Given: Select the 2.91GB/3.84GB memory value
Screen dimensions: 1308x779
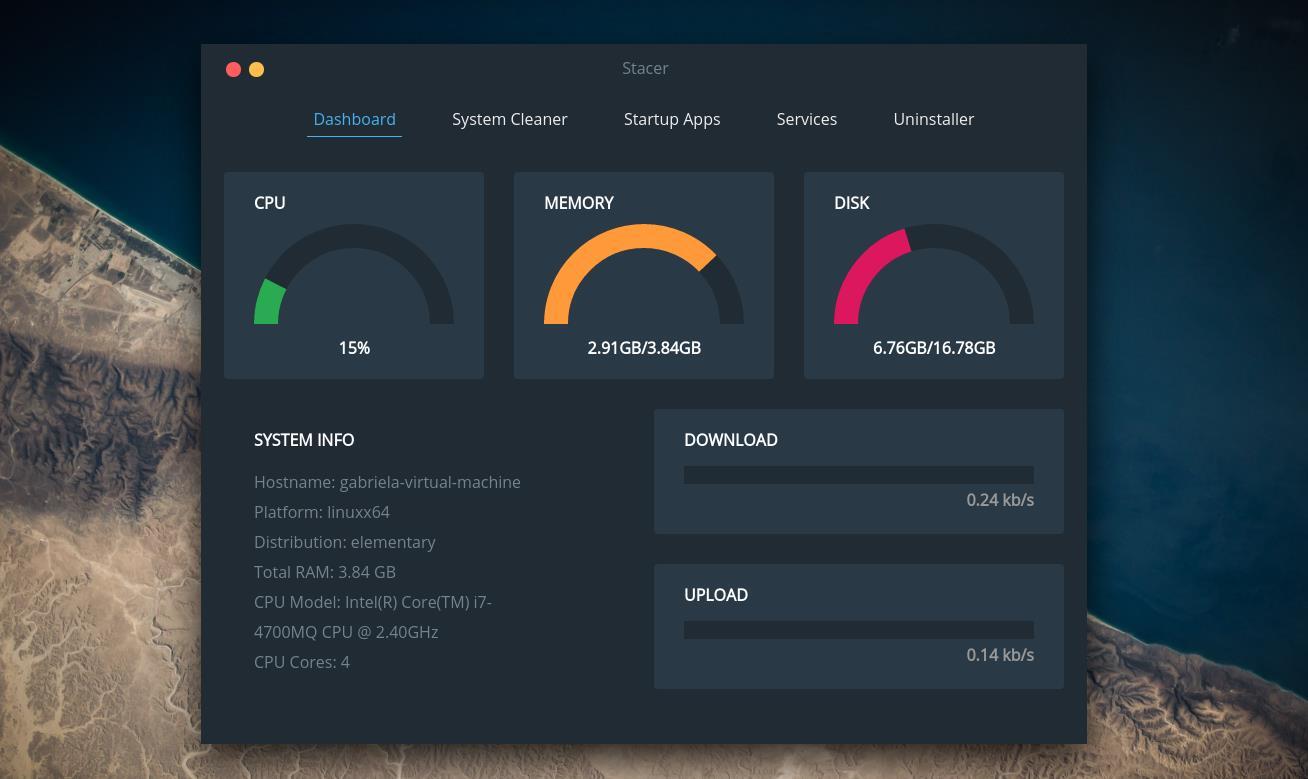Looking at the screenshot, I should pos(644,348).
